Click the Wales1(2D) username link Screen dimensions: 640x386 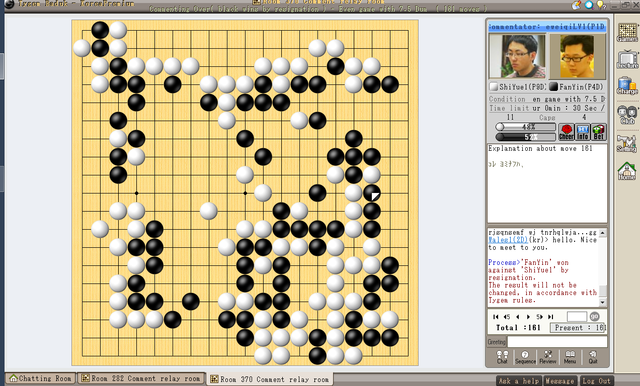click(508, 240)
